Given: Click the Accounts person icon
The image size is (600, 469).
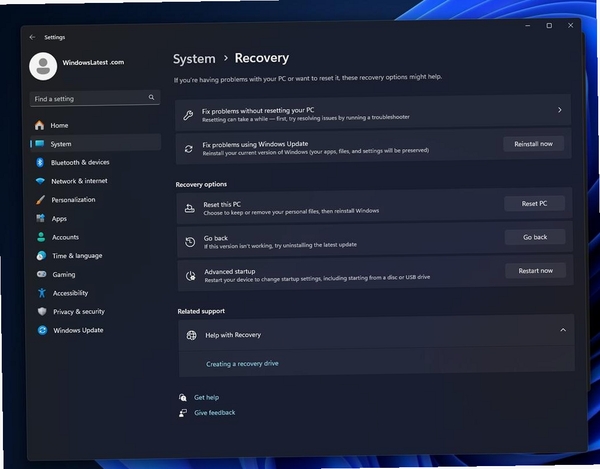Looking at the screenshot, I should (x=41, y=237).
